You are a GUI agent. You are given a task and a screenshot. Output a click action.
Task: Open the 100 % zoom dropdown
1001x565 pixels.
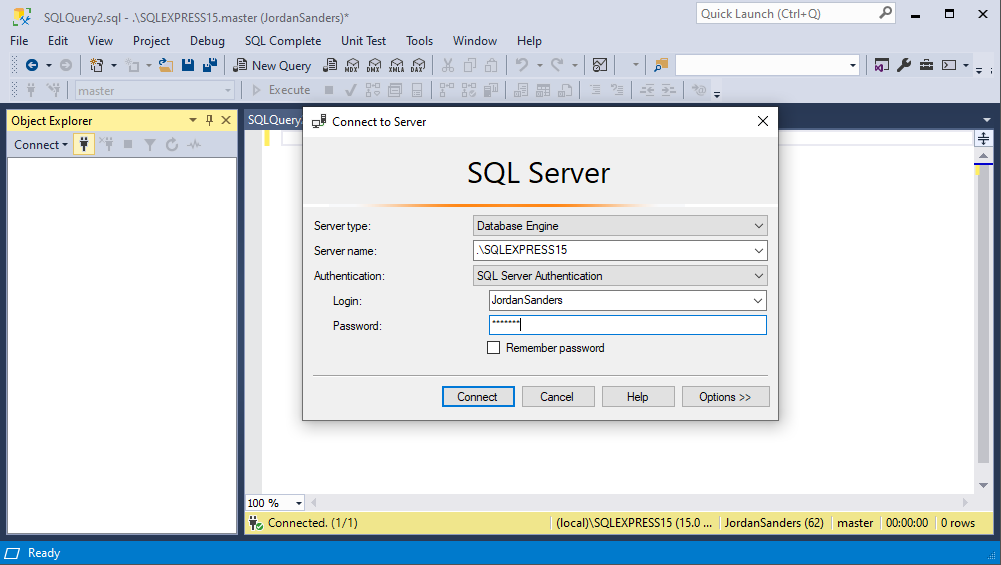coord(298,503)
